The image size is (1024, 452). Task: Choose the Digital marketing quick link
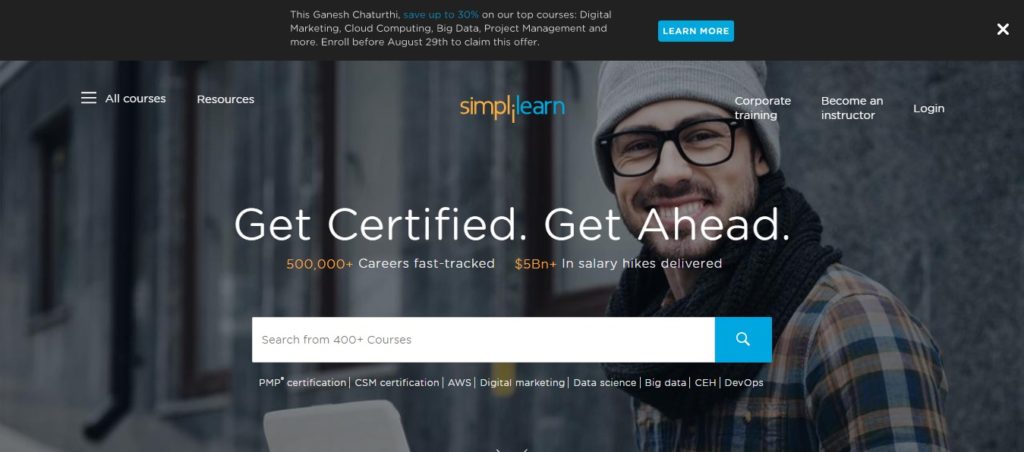point(522,383)
